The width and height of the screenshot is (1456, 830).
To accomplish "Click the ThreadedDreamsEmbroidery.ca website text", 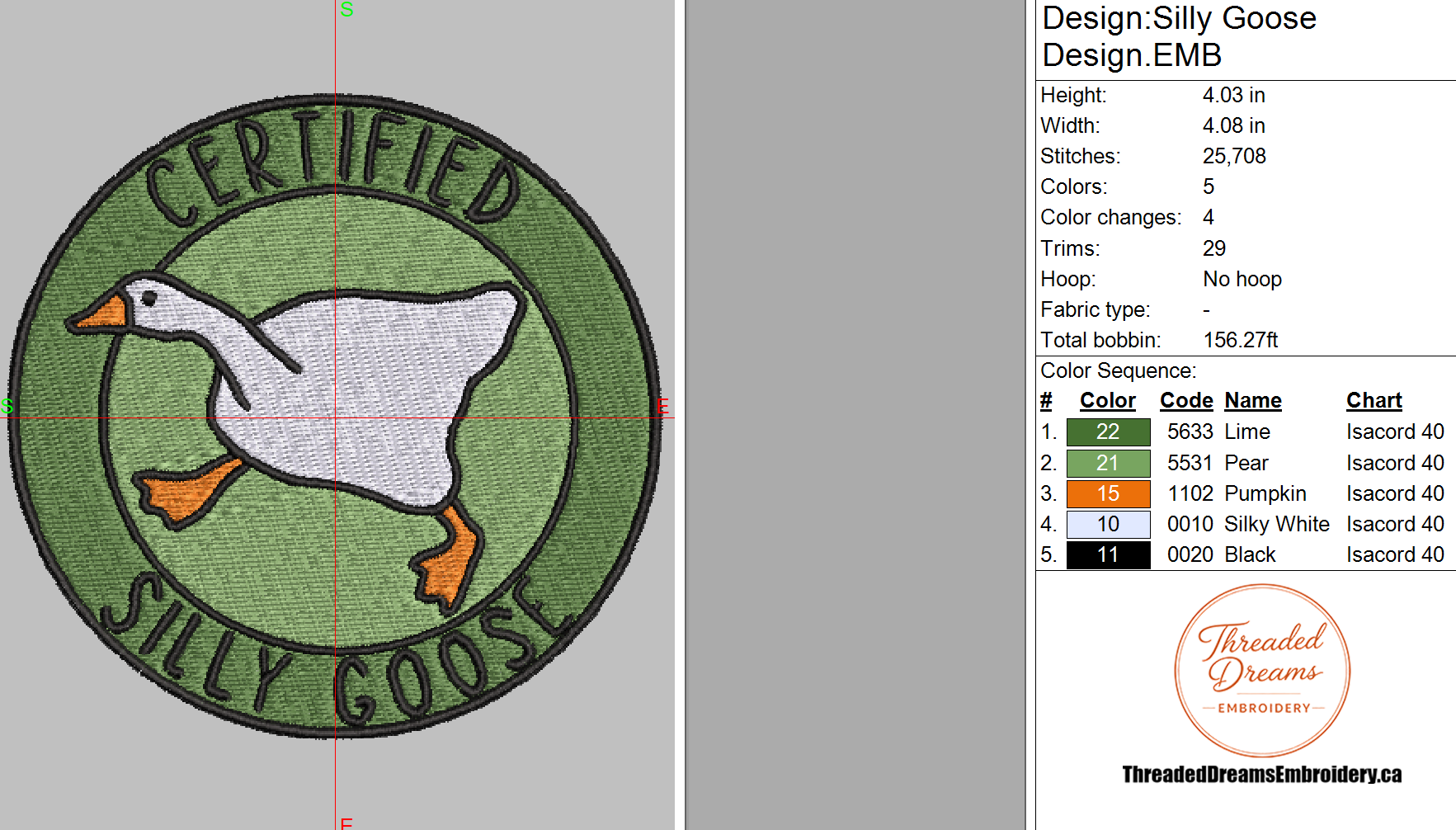I will (x=1262, y=774).
